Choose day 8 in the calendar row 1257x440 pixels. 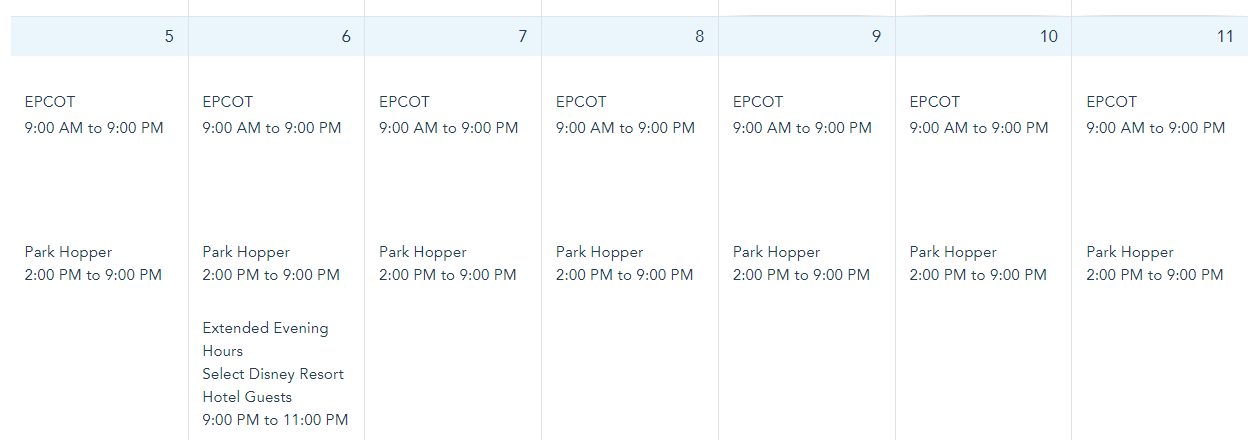pos(700,37)
